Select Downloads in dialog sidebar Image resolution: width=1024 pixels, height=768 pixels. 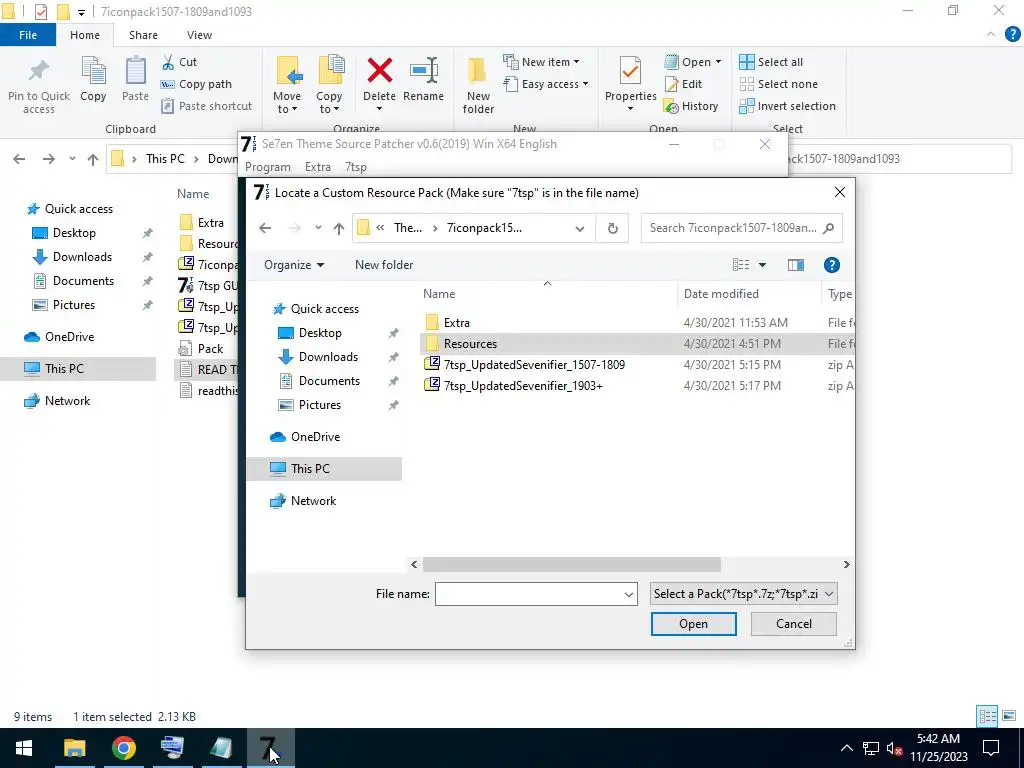[x=328, y=357]
